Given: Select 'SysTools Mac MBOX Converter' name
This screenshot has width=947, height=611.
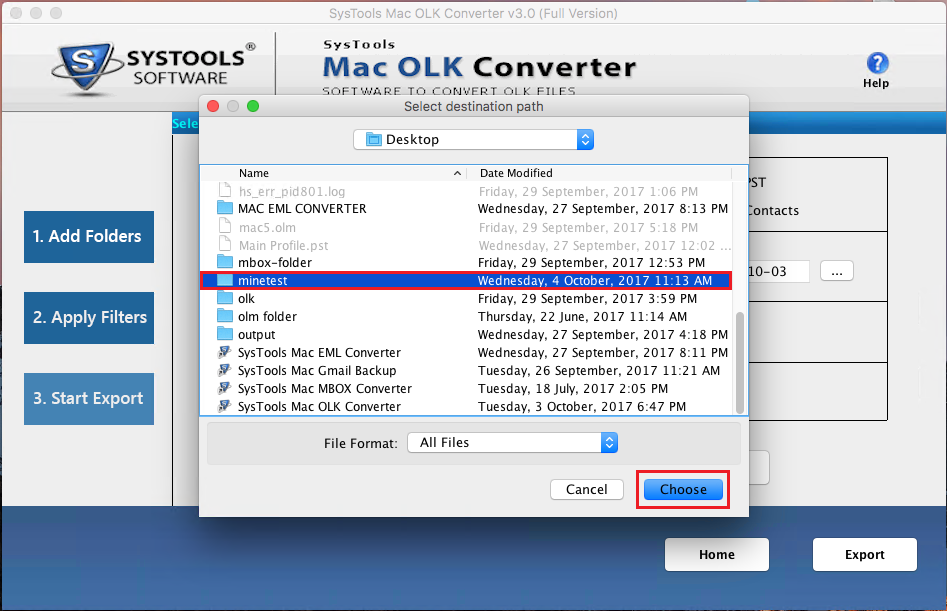Looking at the screenshot, I should coord(325,389).
